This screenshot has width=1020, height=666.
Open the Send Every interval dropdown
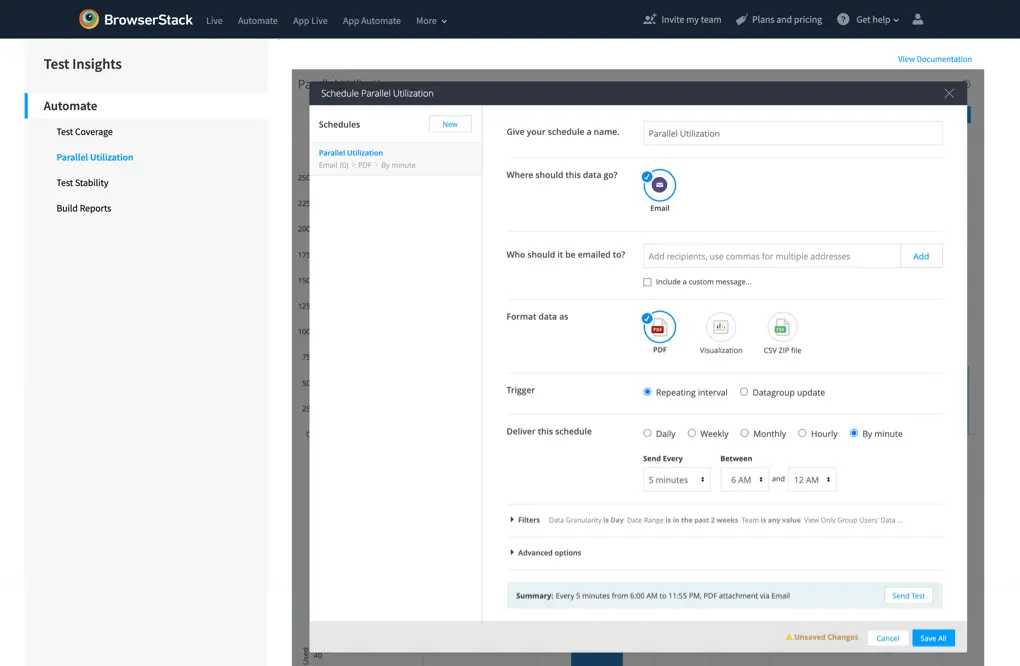coord(676,480)
